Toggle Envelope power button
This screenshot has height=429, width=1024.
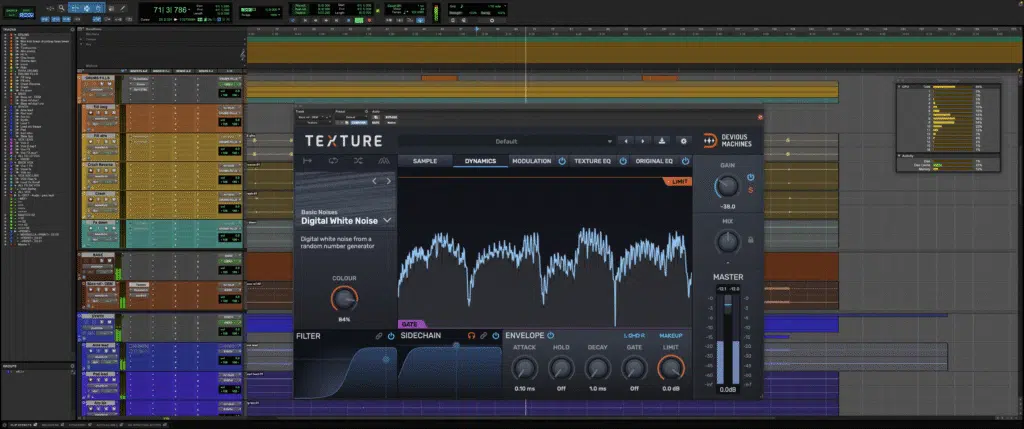click(x=551, y=335)
